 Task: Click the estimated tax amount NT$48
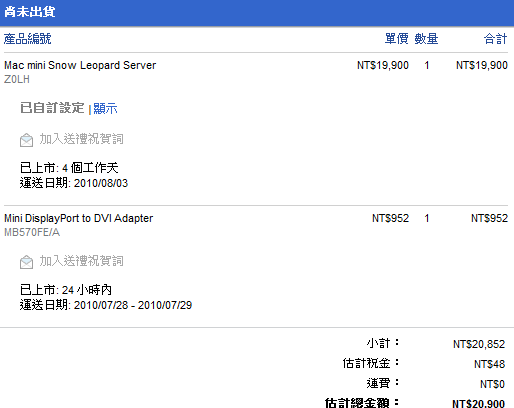point(489,364)
